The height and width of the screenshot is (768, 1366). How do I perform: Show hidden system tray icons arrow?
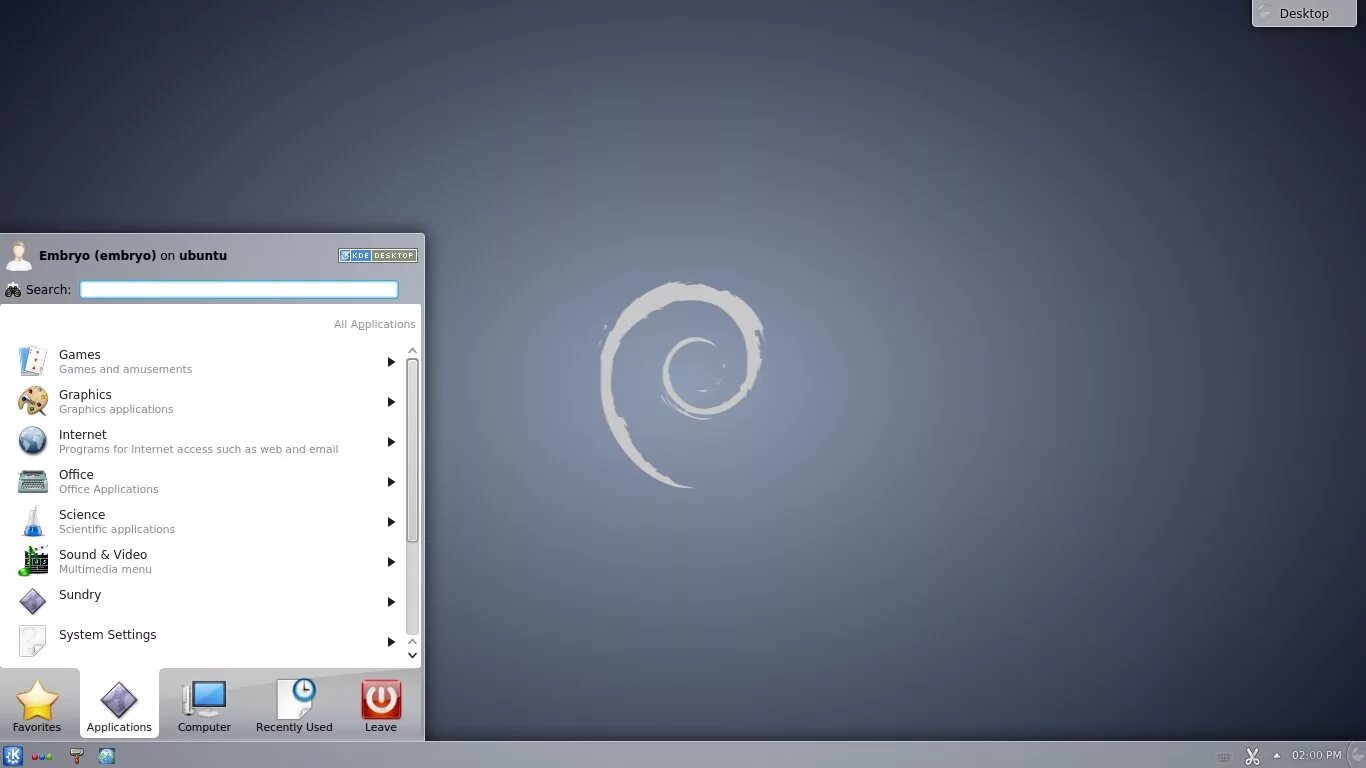[1276, 756]
